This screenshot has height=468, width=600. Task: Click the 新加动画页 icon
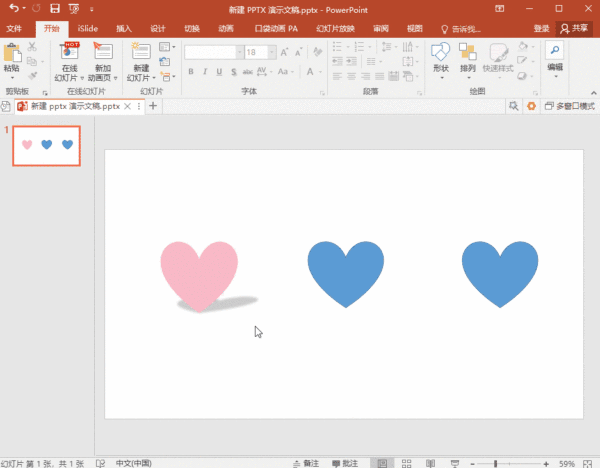coord(103,52)
